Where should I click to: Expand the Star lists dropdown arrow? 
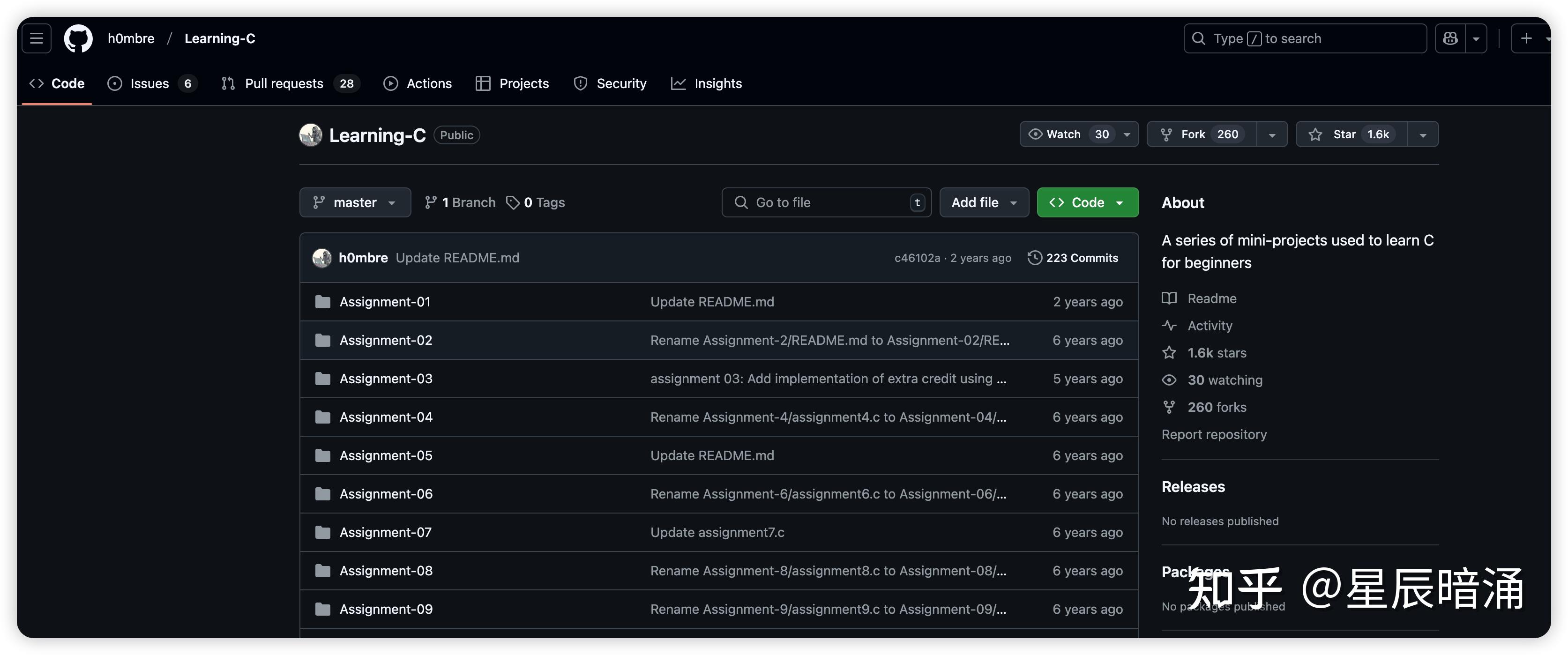pyautogui.click(x=1423, y=134)
